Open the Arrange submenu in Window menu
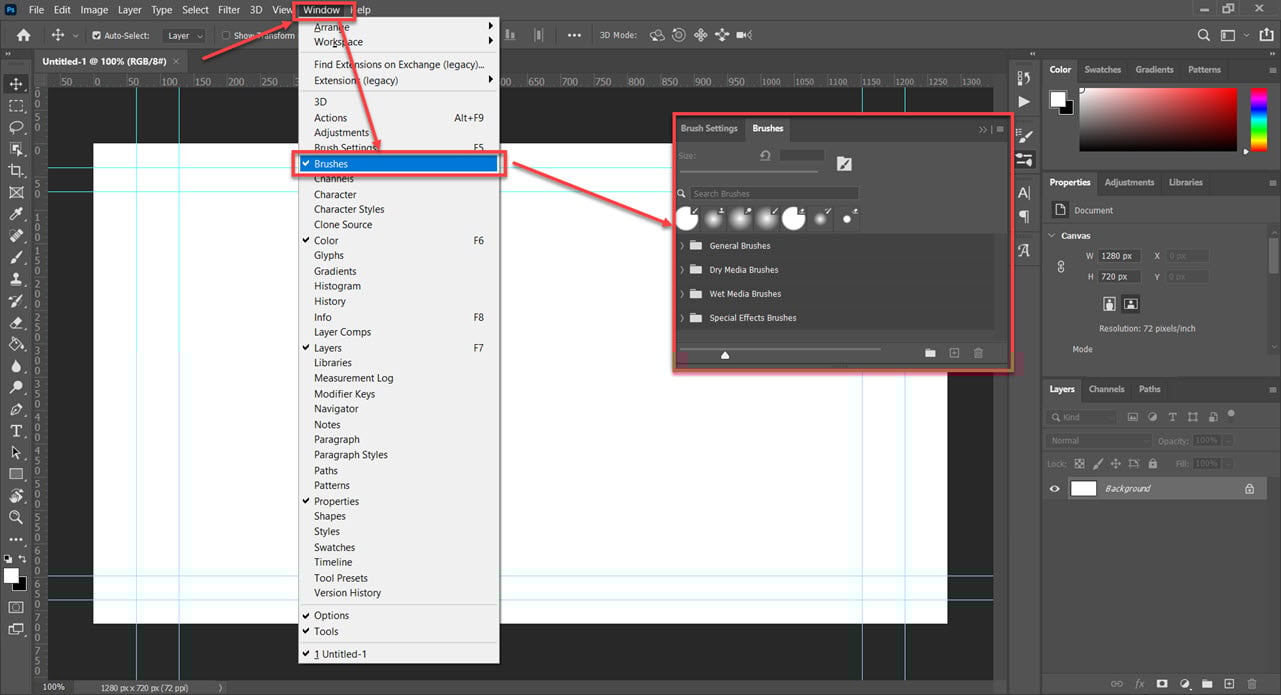This screenshot has height=695, width=1281. tap(399, 27)
